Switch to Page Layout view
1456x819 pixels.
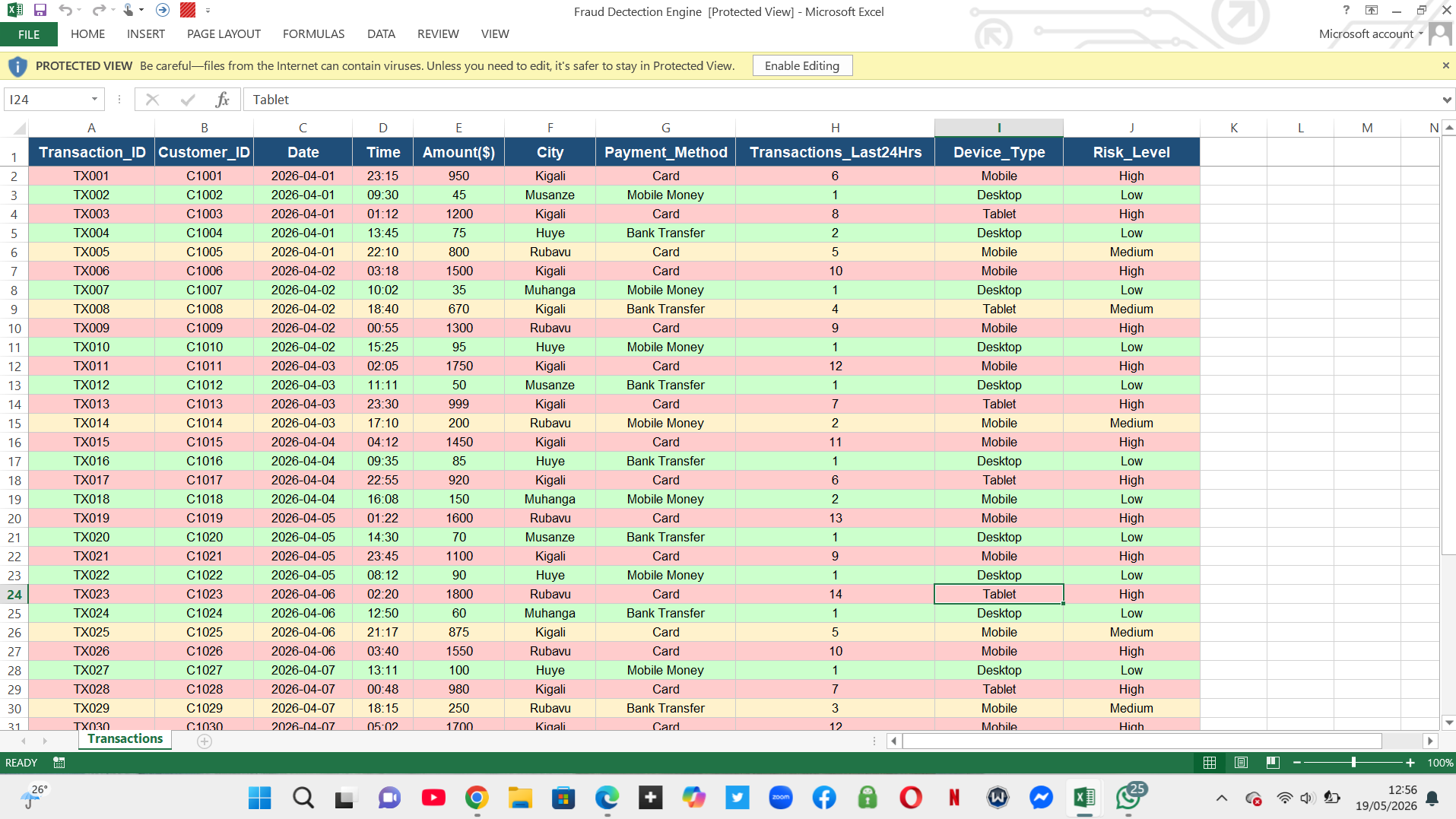[x=1242, y=763]
